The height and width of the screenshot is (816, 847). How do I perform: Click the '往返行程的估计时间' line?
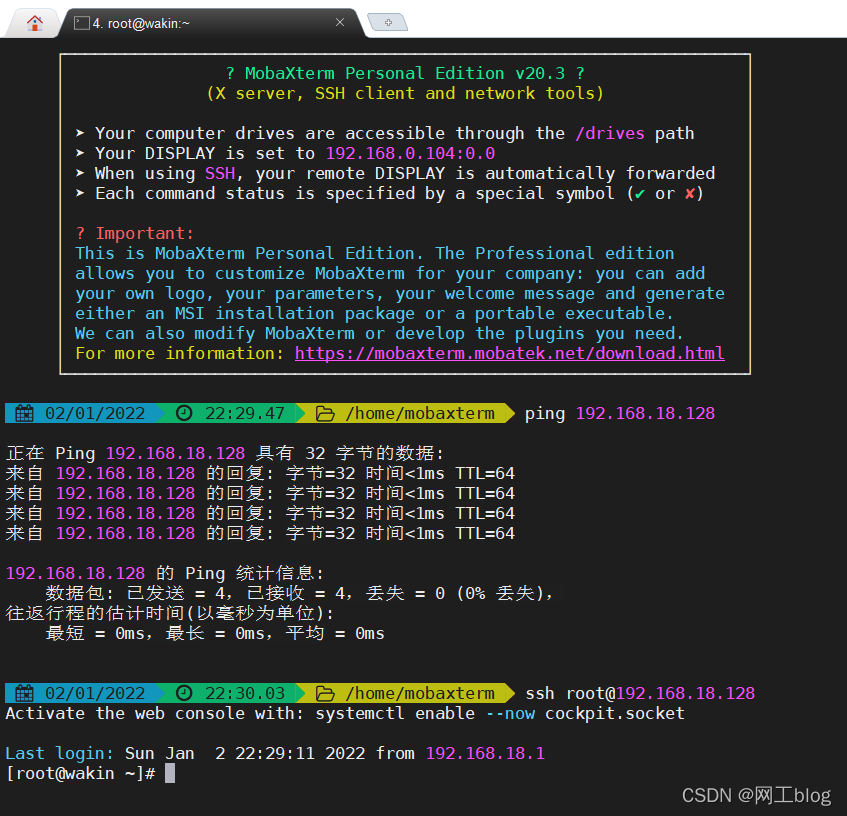(170, 613)
